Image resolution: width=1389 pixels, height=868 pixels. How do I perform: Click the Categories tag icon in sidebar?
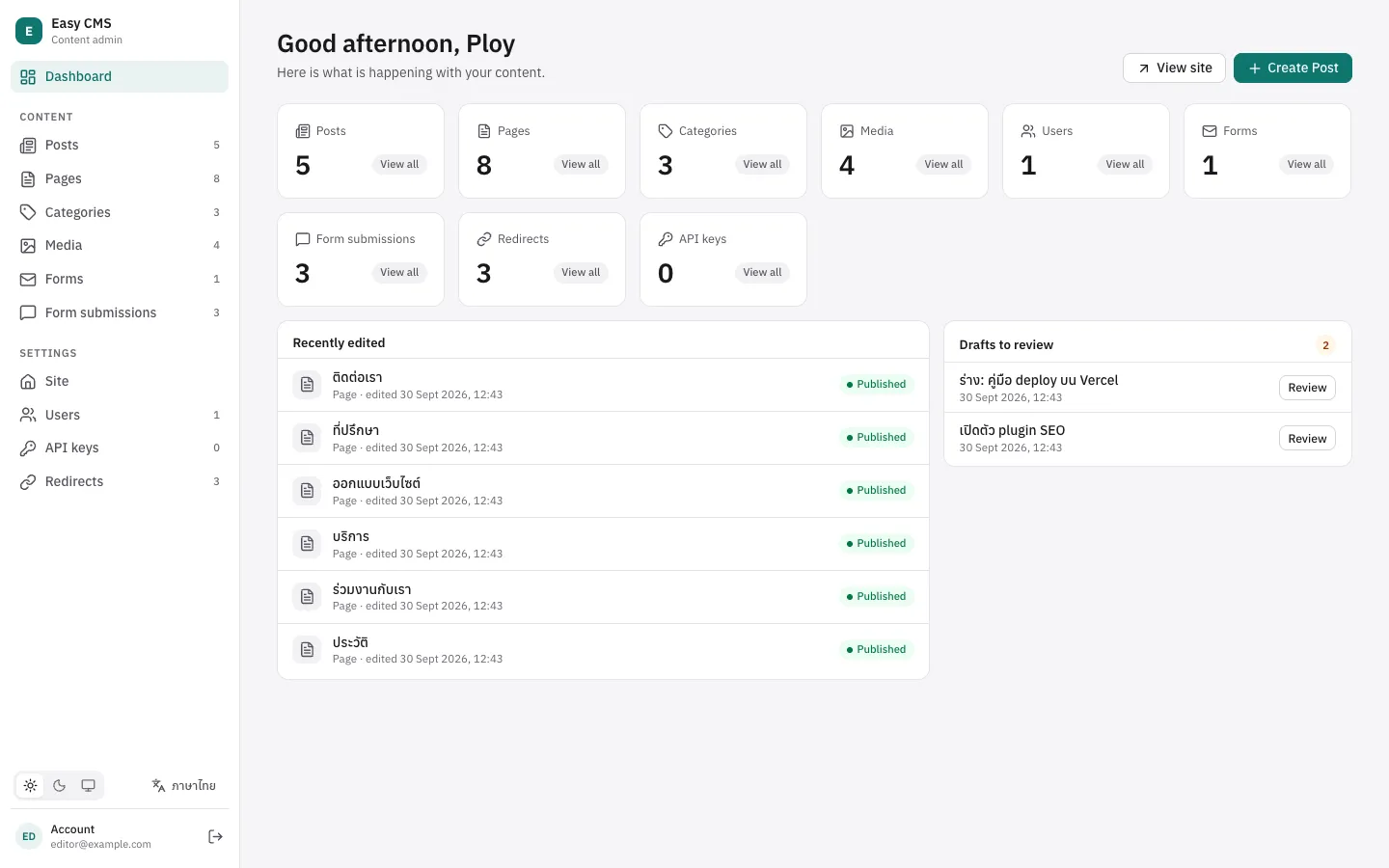pos(28,212)
